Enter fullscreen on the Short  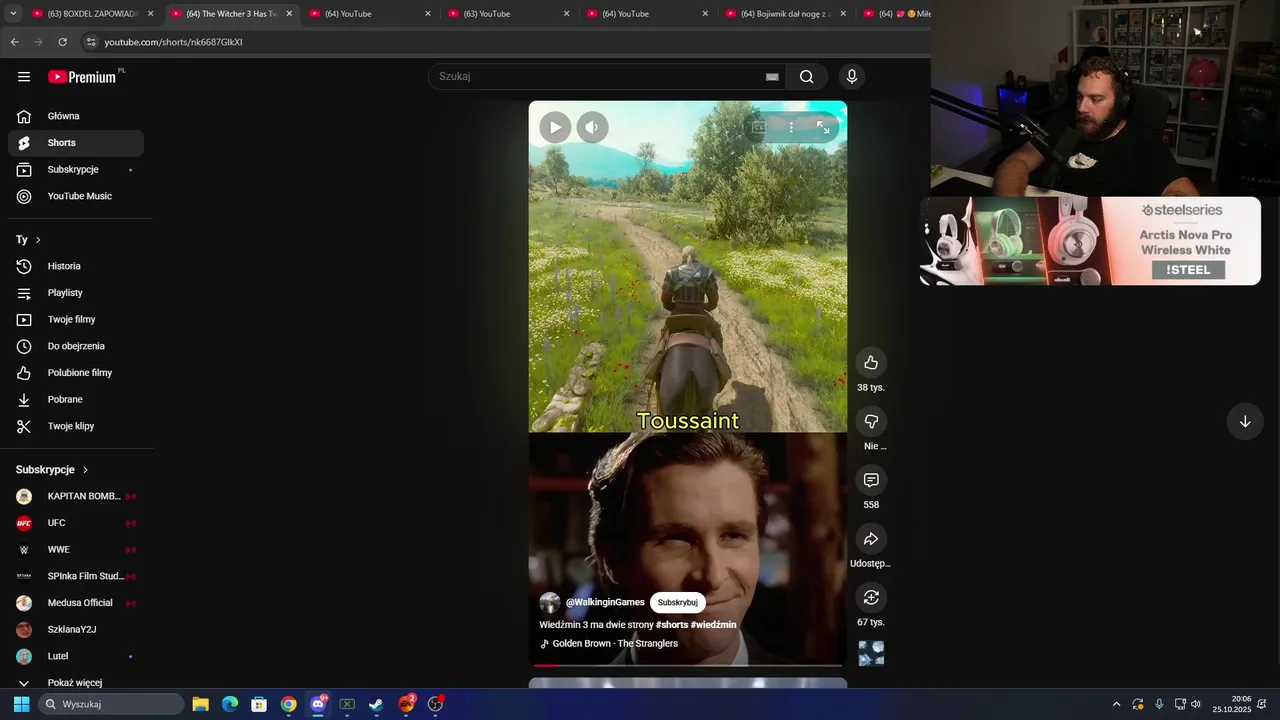(x=823, y=127)
